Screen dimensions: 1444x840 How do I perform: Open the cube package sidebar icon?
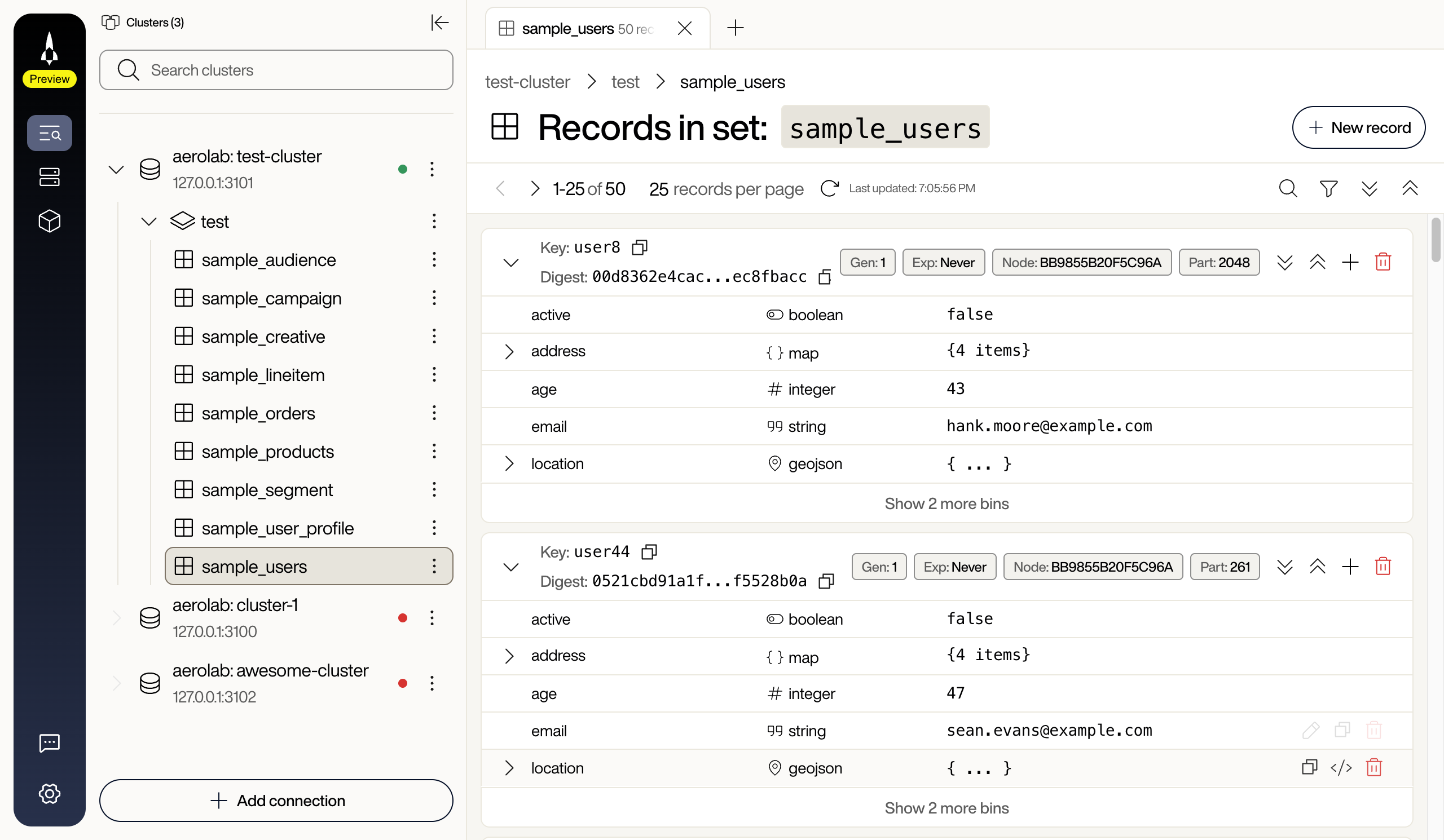(x=49, y=221)
